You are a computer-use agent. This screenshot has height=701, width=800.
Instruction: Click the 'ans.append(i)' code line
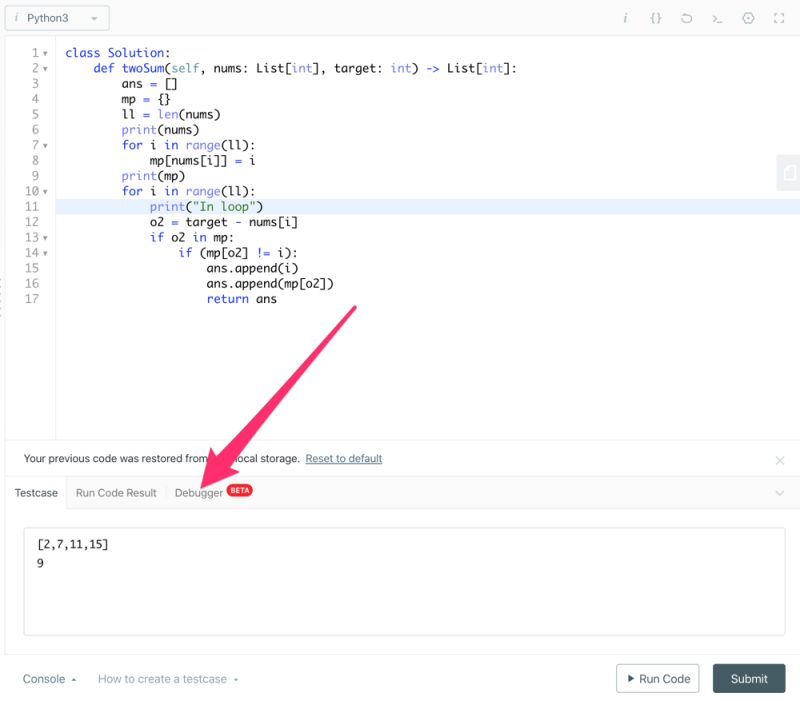252,268
